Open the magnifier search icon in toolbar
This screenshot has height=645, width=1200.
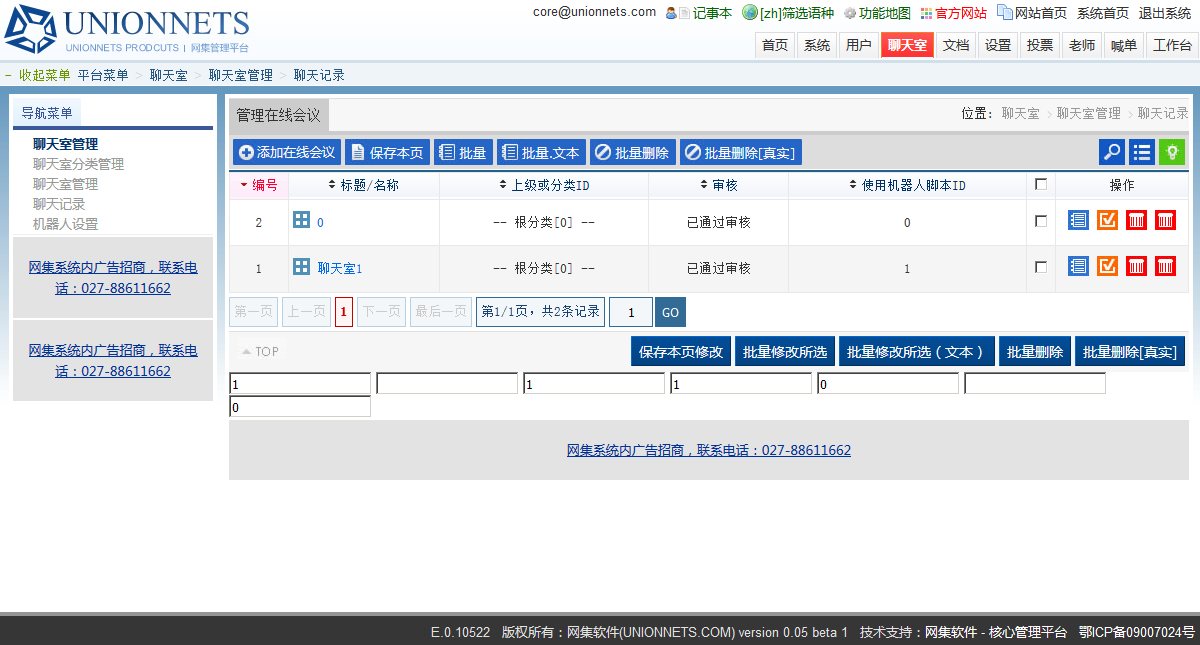click(x=1111, y=152)
